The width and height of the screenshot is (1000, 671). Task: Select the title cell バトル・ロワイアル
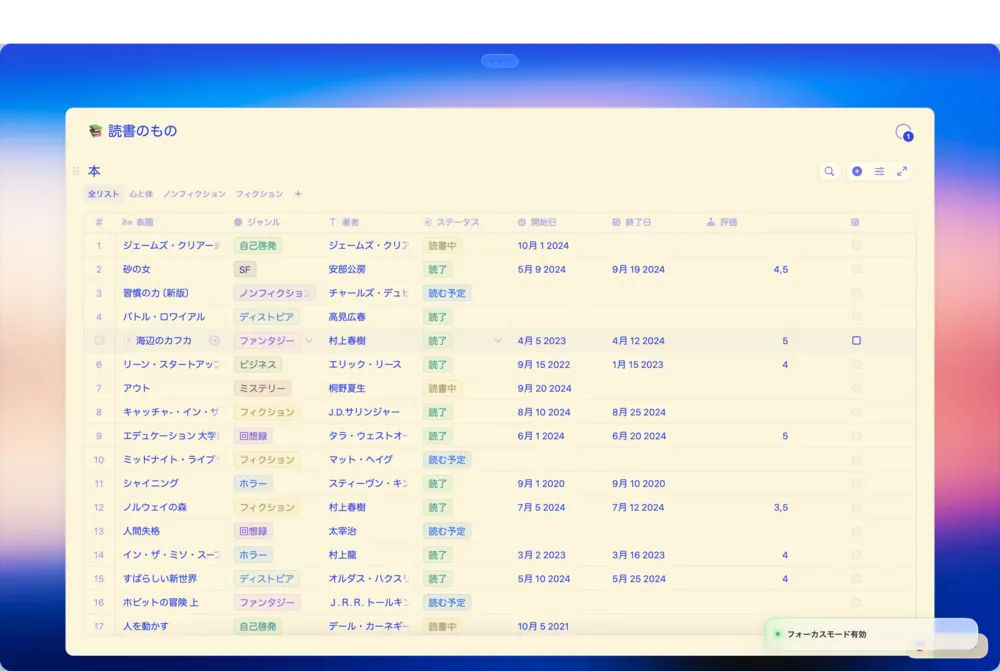(164, 317)
